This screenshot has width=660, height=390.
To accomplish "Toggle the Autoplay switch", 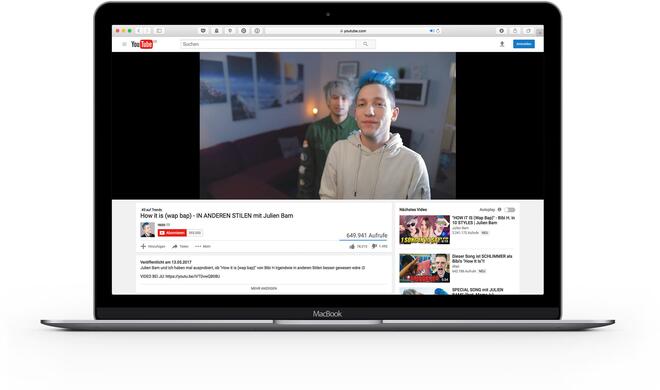I will (x=510, y=210).
